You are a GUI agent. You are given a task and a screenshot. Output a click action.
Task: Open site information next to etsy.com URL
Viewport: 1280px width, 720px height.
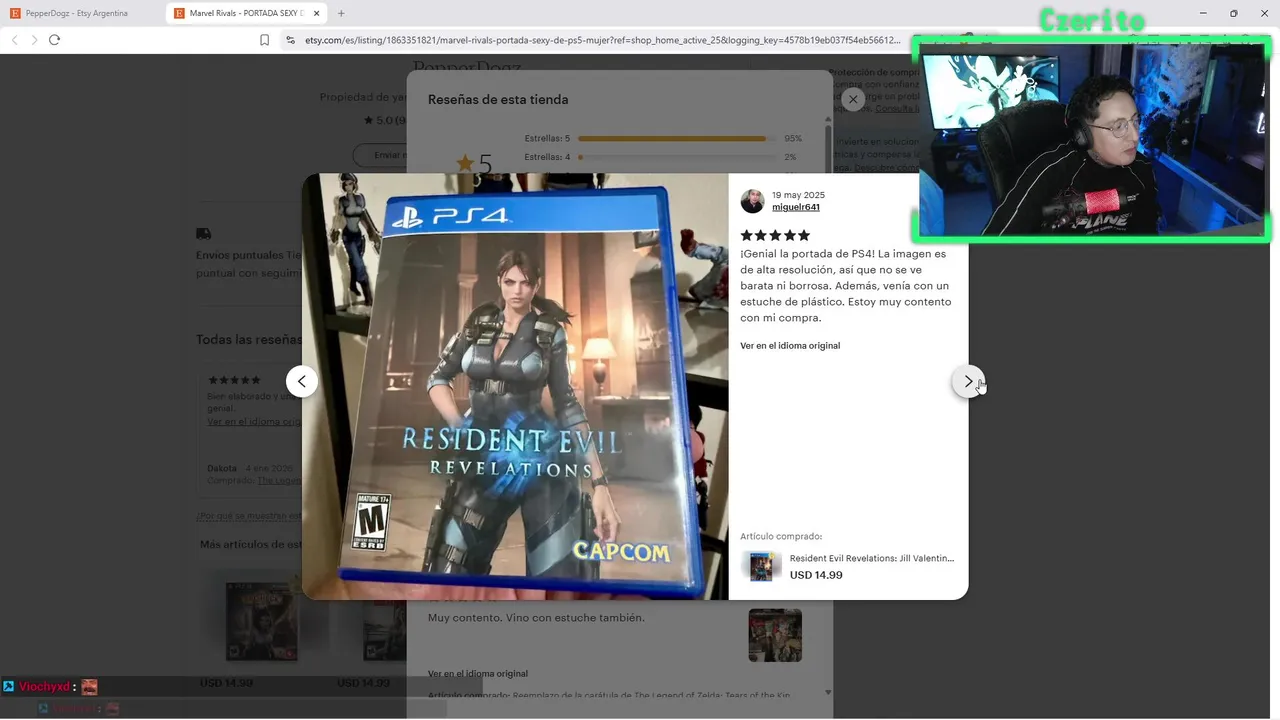click(290, 40)
